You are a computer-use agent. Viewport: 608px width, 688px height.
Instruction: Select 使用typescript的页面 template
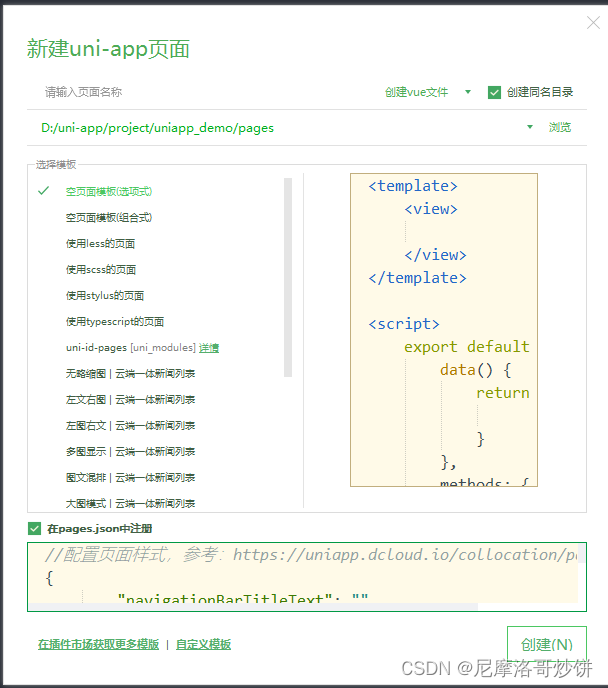[114, 322]
